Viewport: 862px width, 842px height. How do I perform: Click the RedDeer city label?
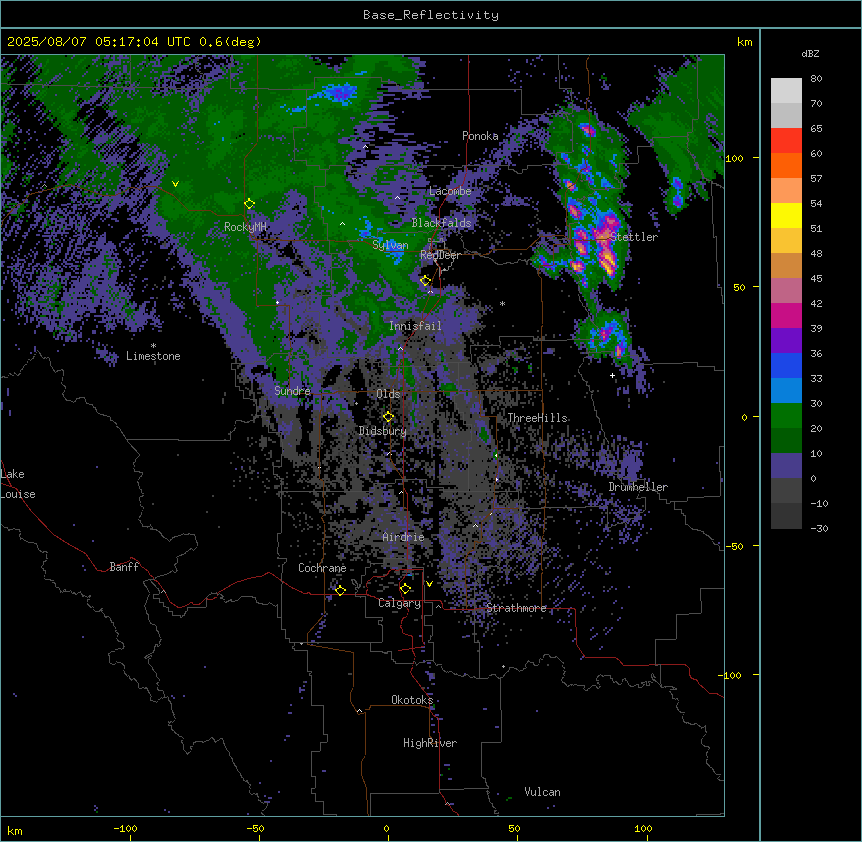point(440,255)
